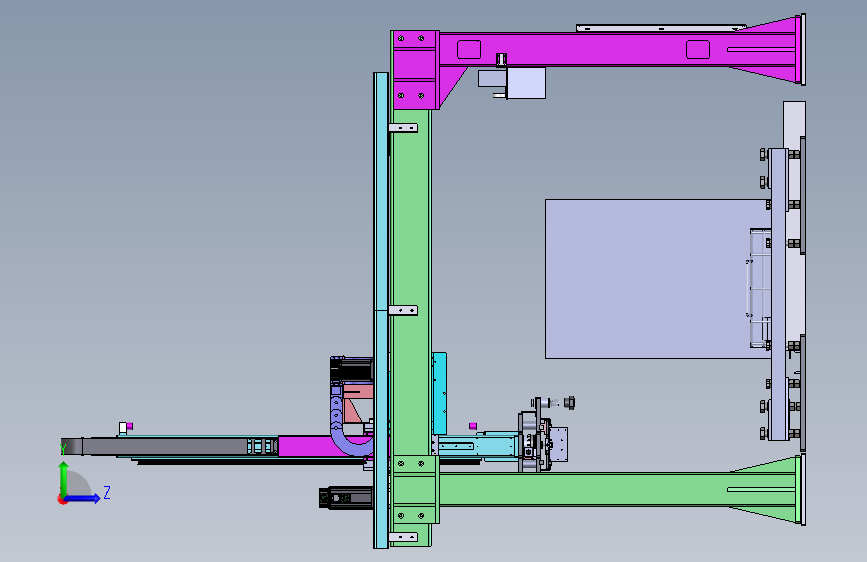Select the gripper mechanism at the arm's right end
867x562 pixels.
pyautogui.click(x=542, y=441)
